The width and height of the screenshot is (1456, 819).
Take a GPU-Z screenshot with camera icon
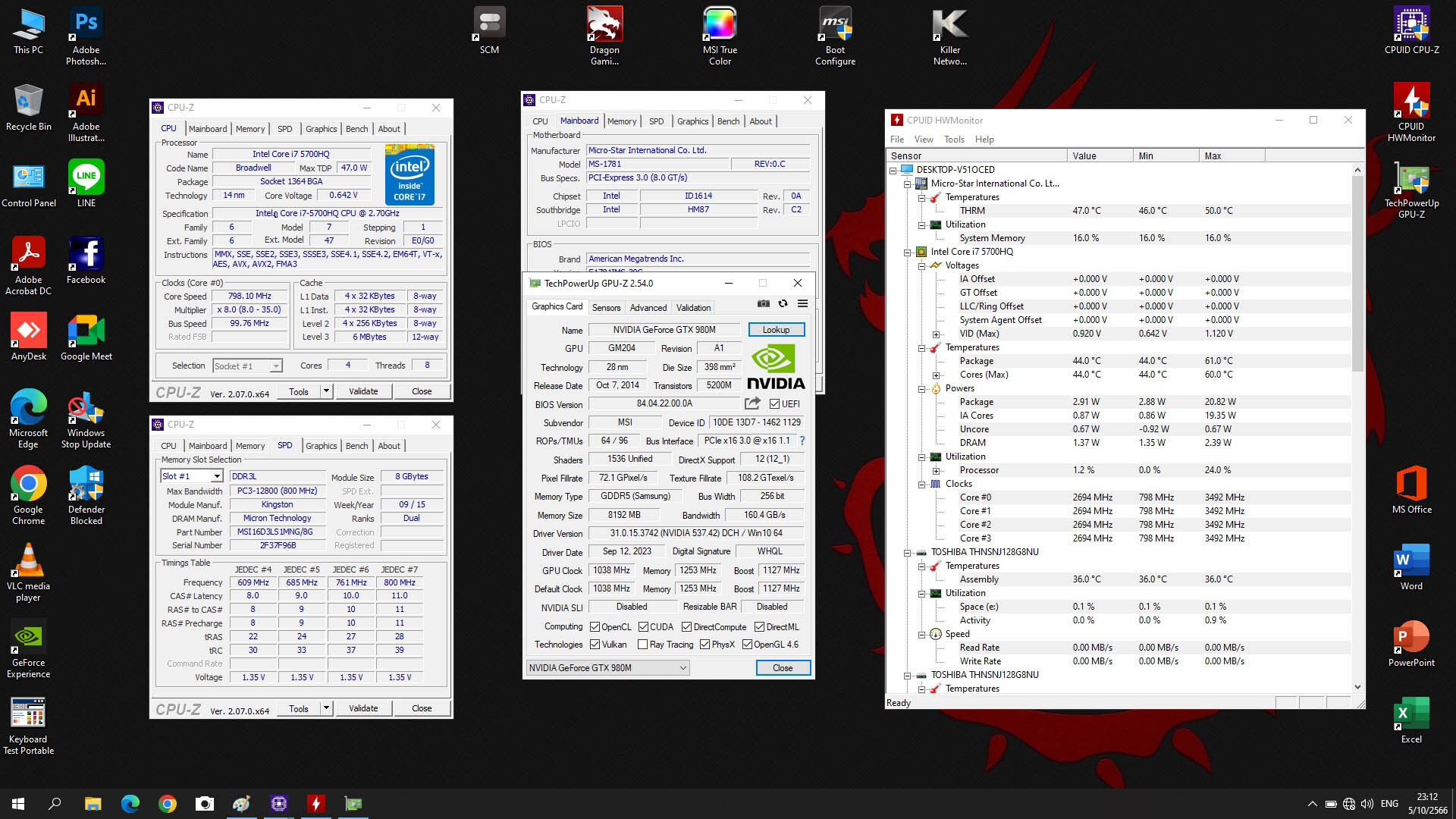click(x=763, y=303)
